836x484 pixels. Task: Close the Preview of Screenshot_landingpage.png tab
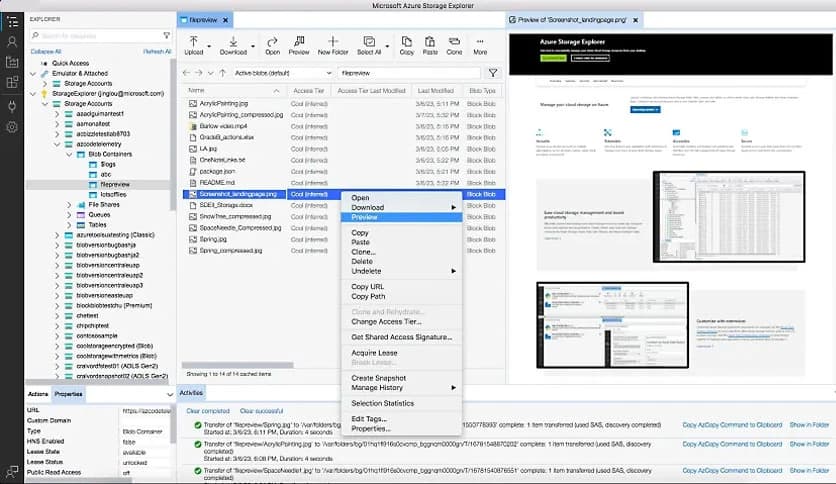636,20
